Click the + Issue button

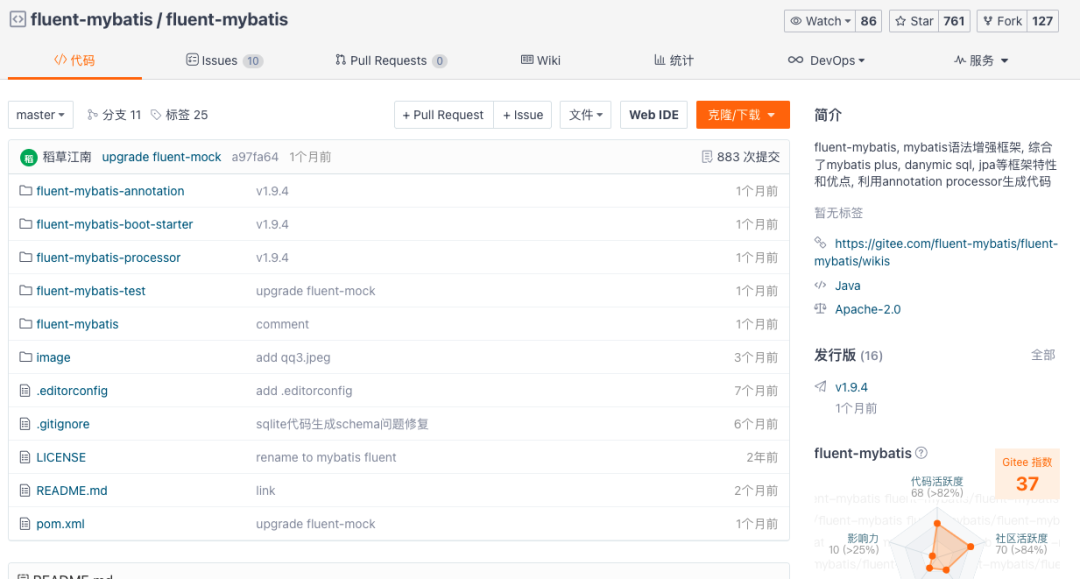coord(523,115)
